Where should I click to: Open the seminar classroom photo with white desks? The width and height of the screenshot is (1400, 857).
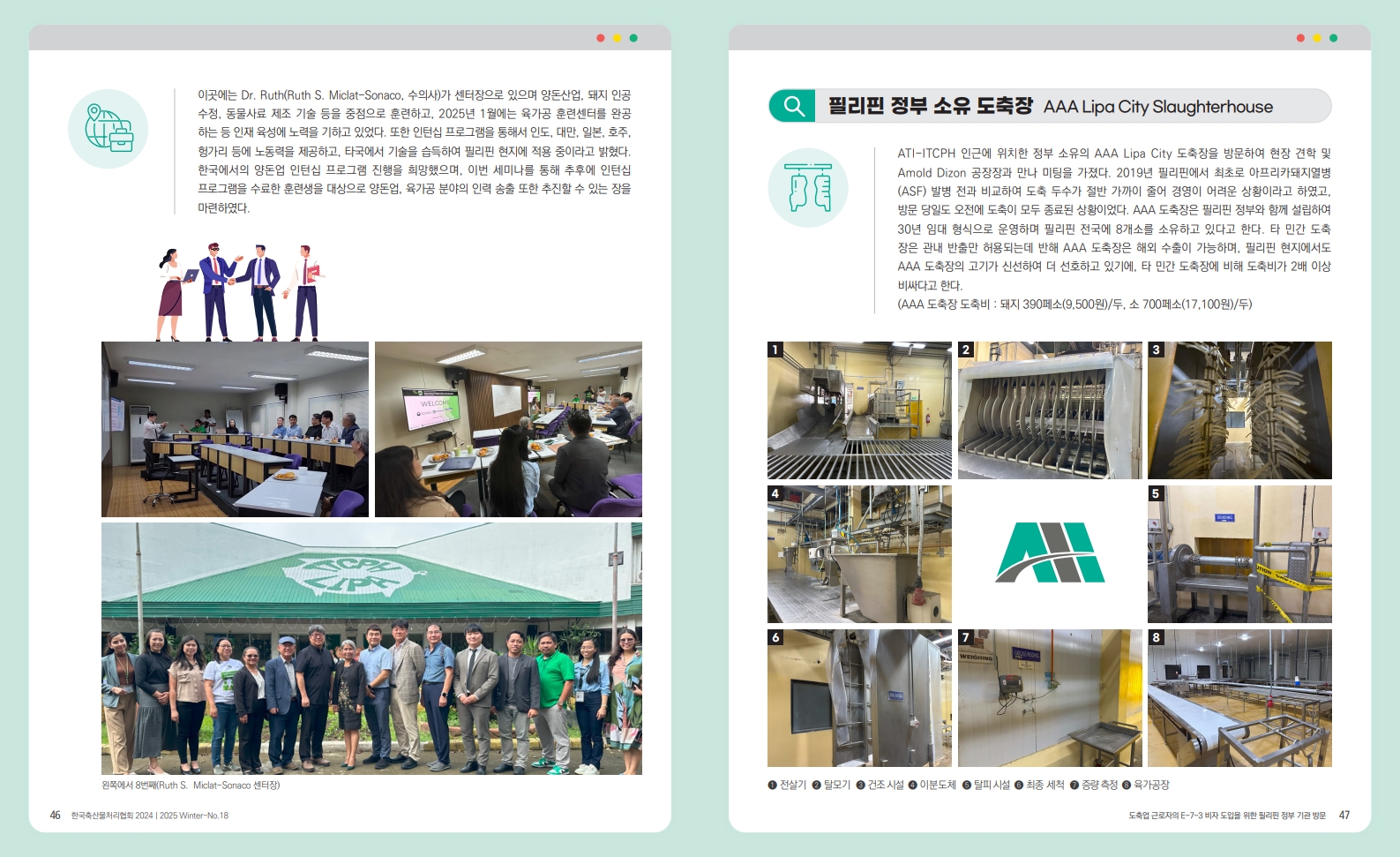[235, 429]
